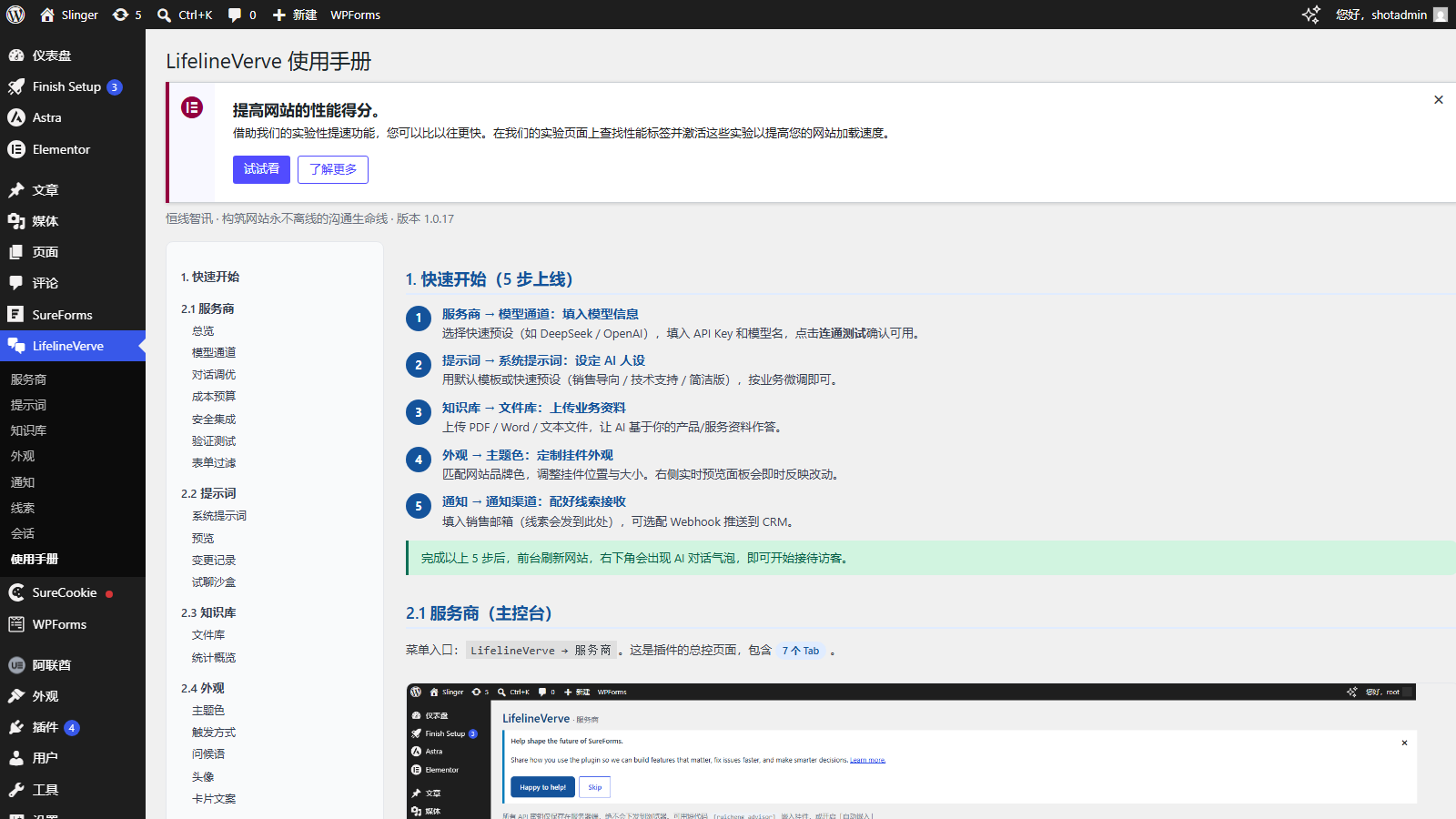Click the 页面 pages icon
The image size is (1456, 819).
point(16,252)
